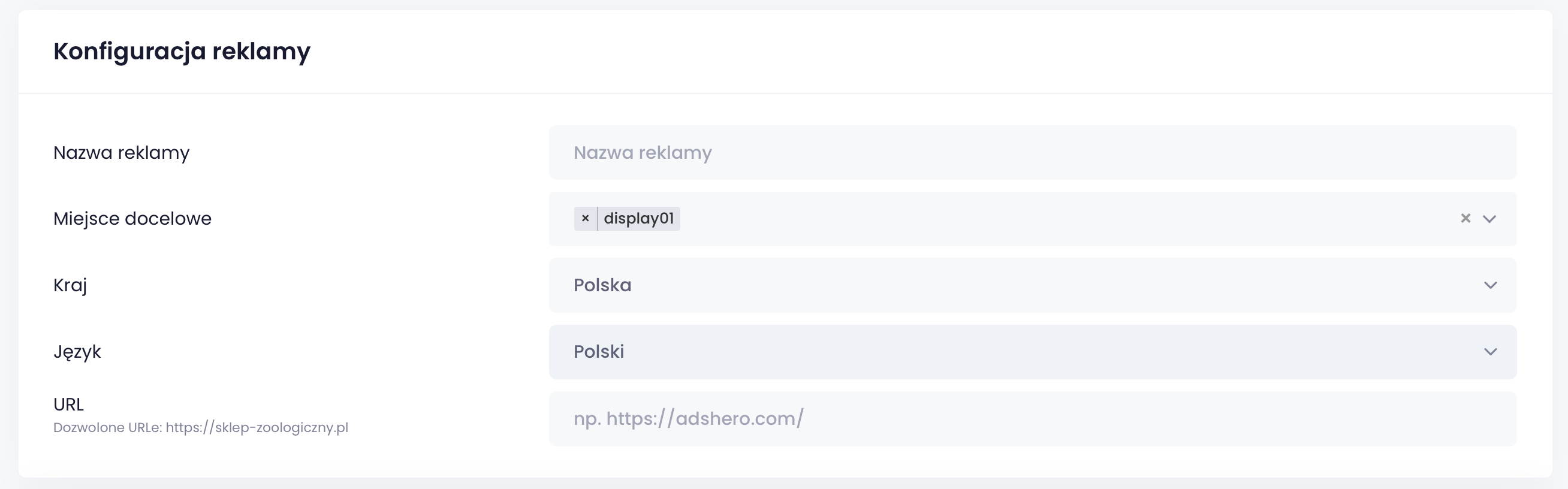Viewport: 1568px width, 489px height.
Task: Open the Język dropdown showing Polski
Action: 974,352
